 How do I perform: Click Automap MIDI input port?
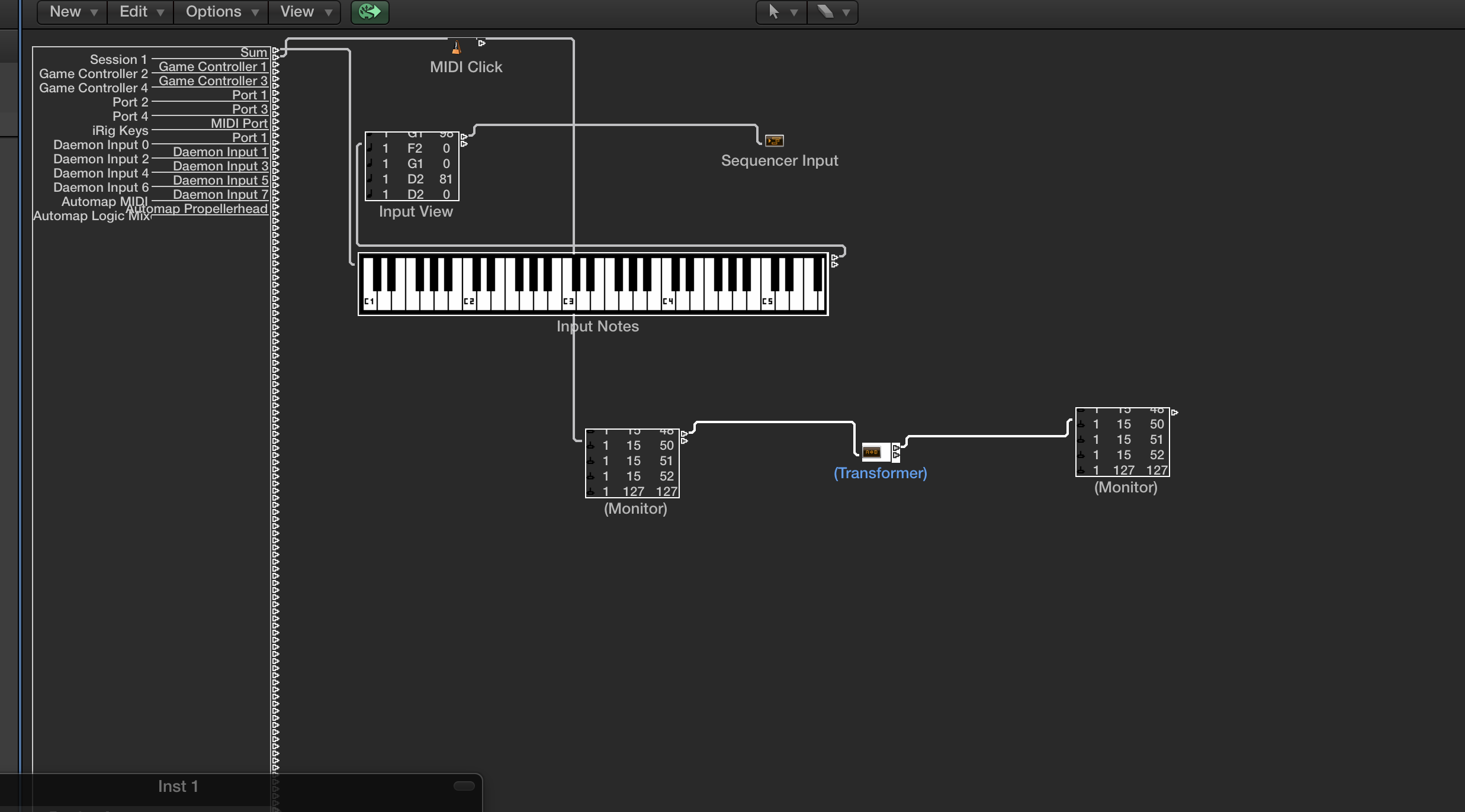[x=105, y=202]
